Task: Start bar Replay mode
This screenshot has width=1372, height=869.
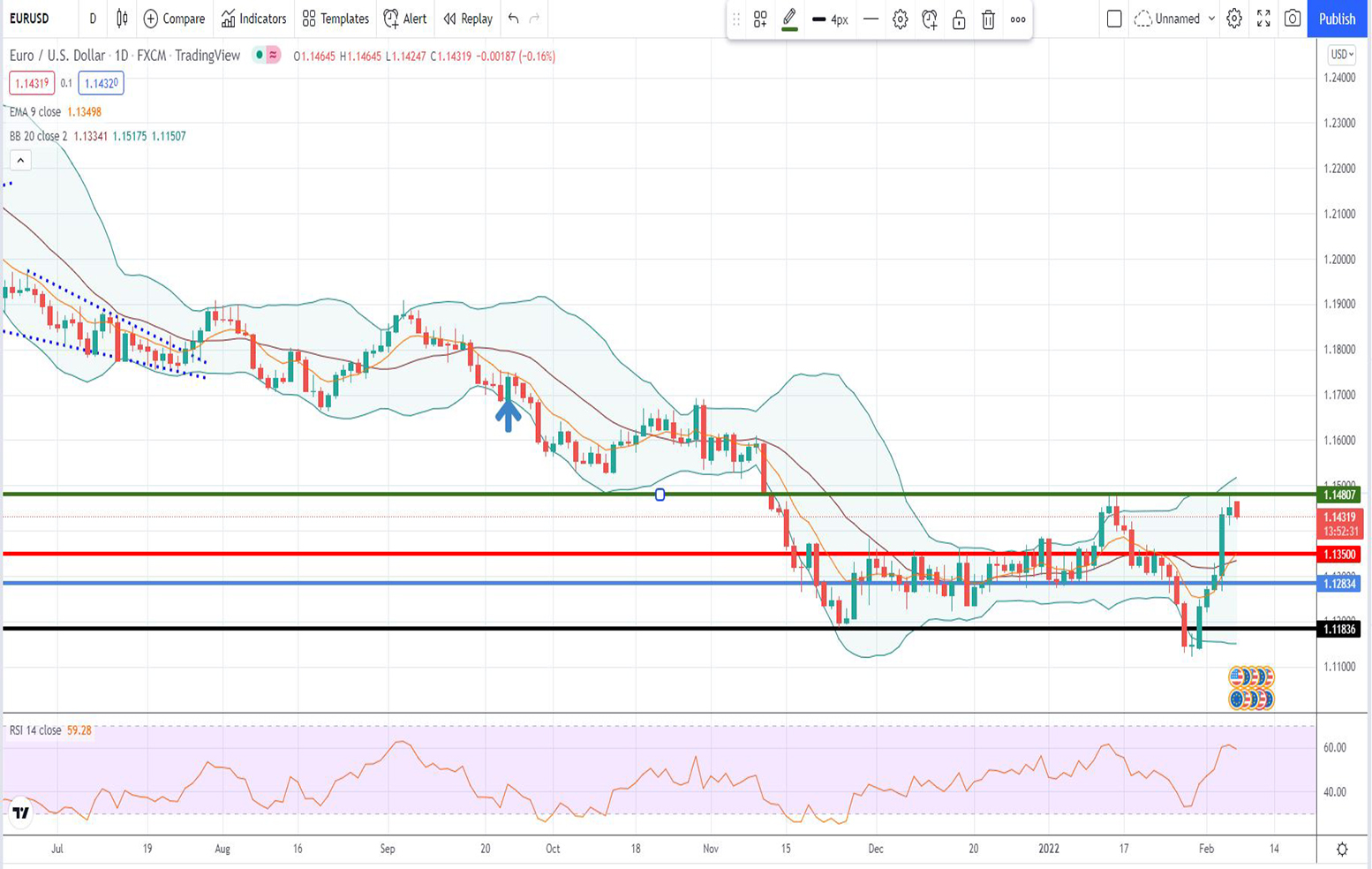Action: click(x=468, y=19)
